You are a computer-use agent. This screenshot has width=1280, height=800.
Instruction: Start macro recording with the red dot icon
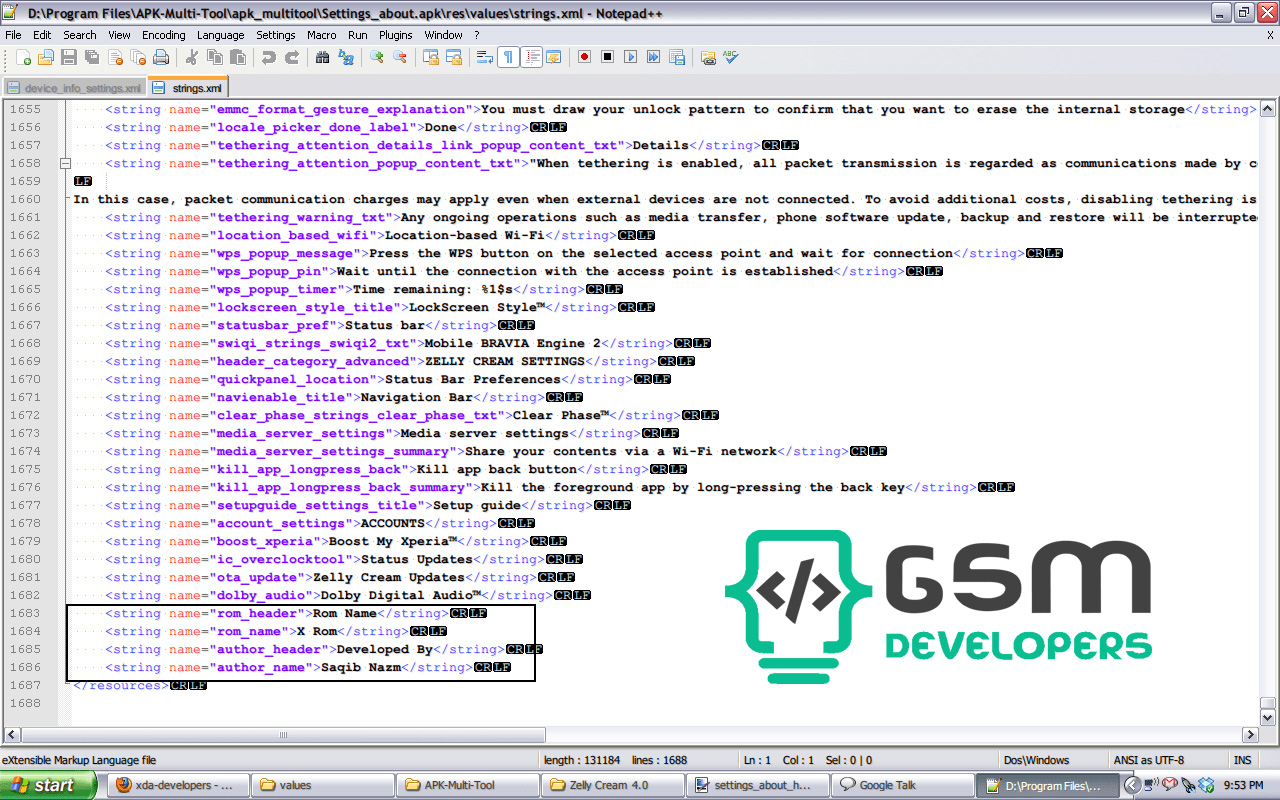pyautogui.click(x=585, y=57)
